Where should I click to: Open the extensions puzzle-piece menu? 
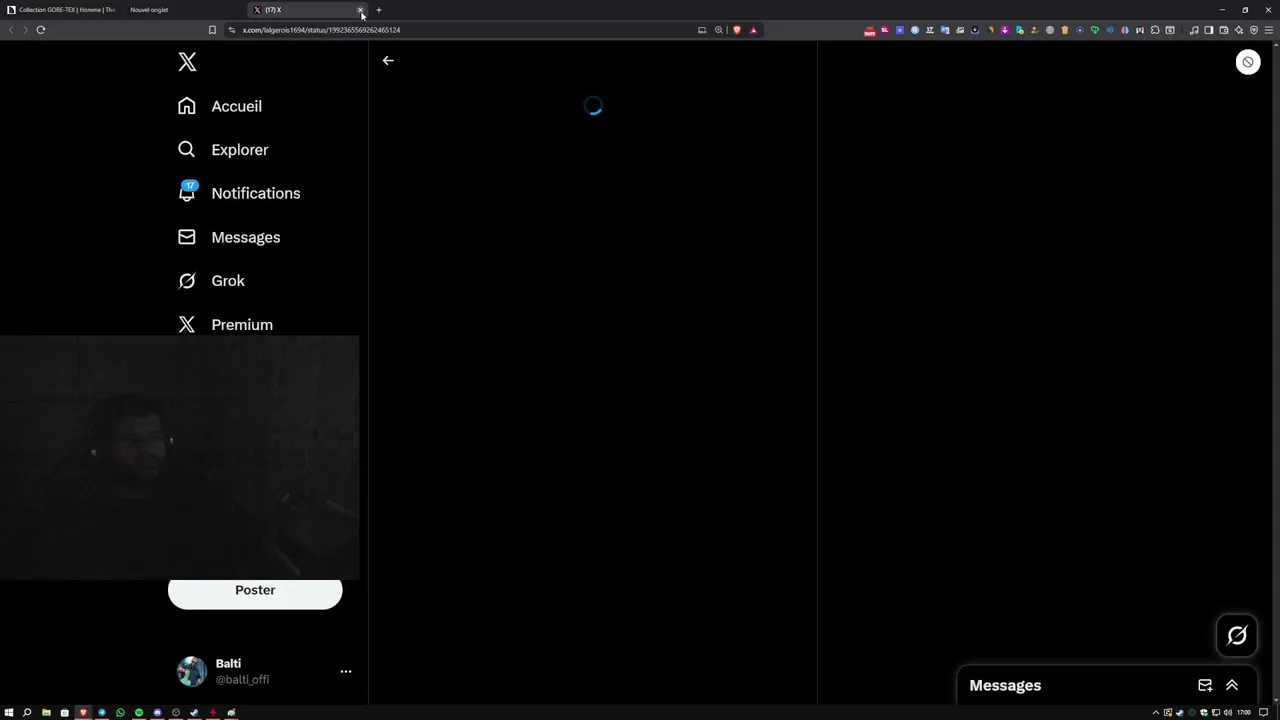1155,30
